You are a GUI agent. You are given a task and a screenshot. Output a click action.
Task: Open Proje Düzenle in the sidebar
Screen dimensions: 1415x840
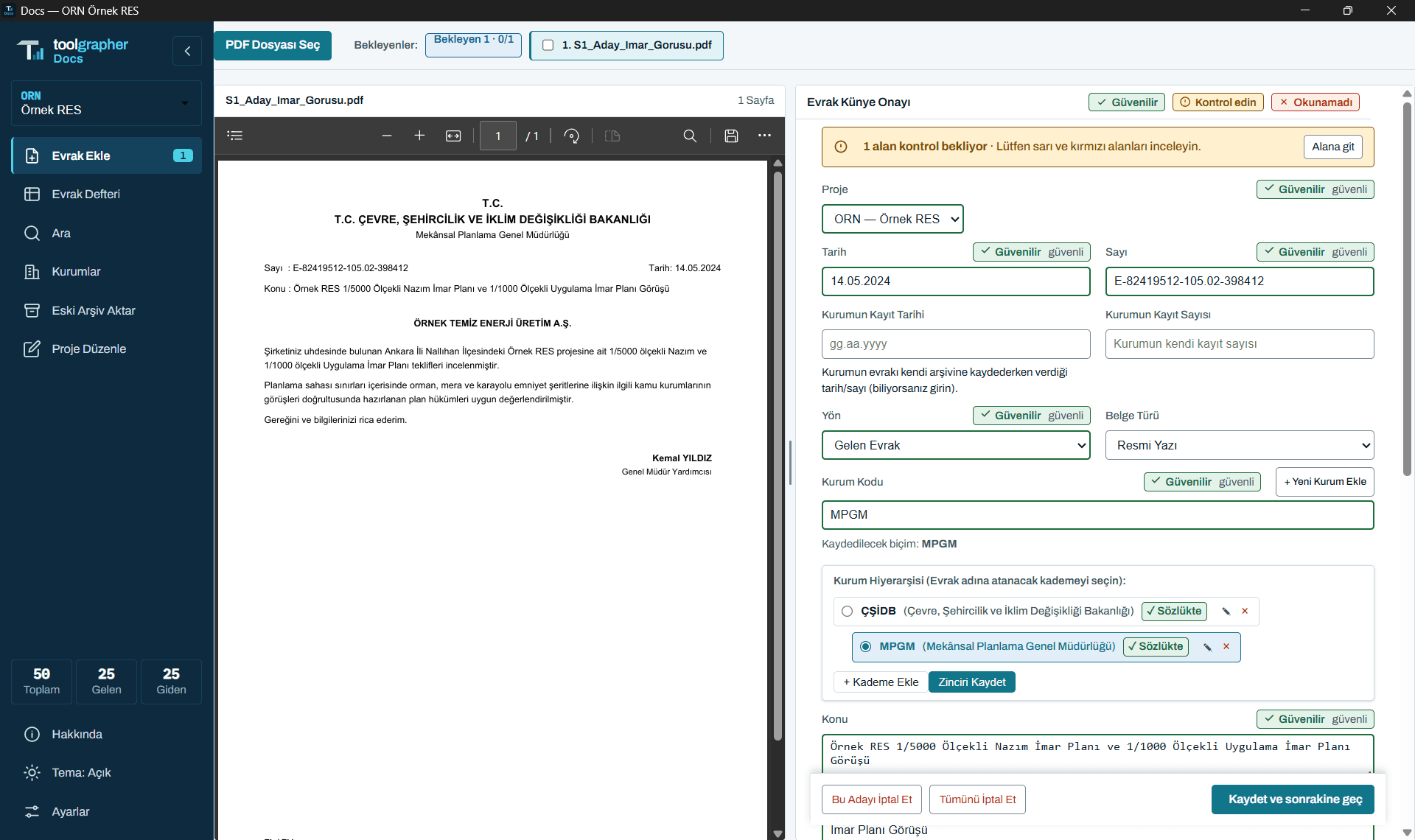(106, 349)
